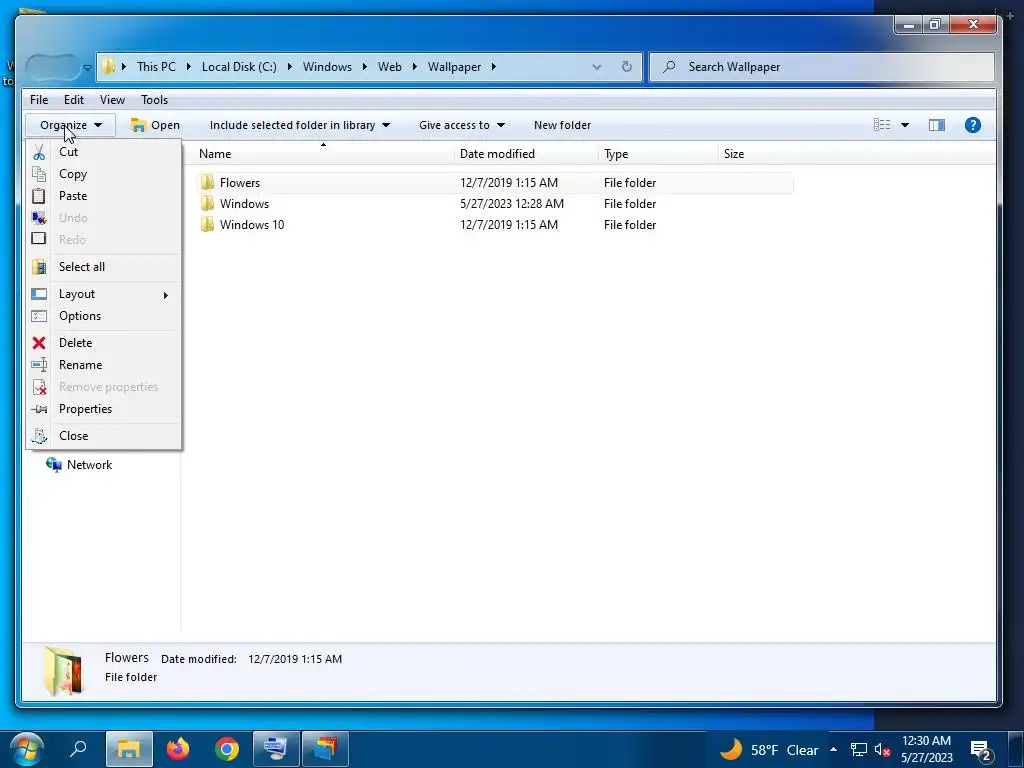Click the refresh icon in address bar
The width and height of the screenshot is (1024, 768).
point(626,67)
